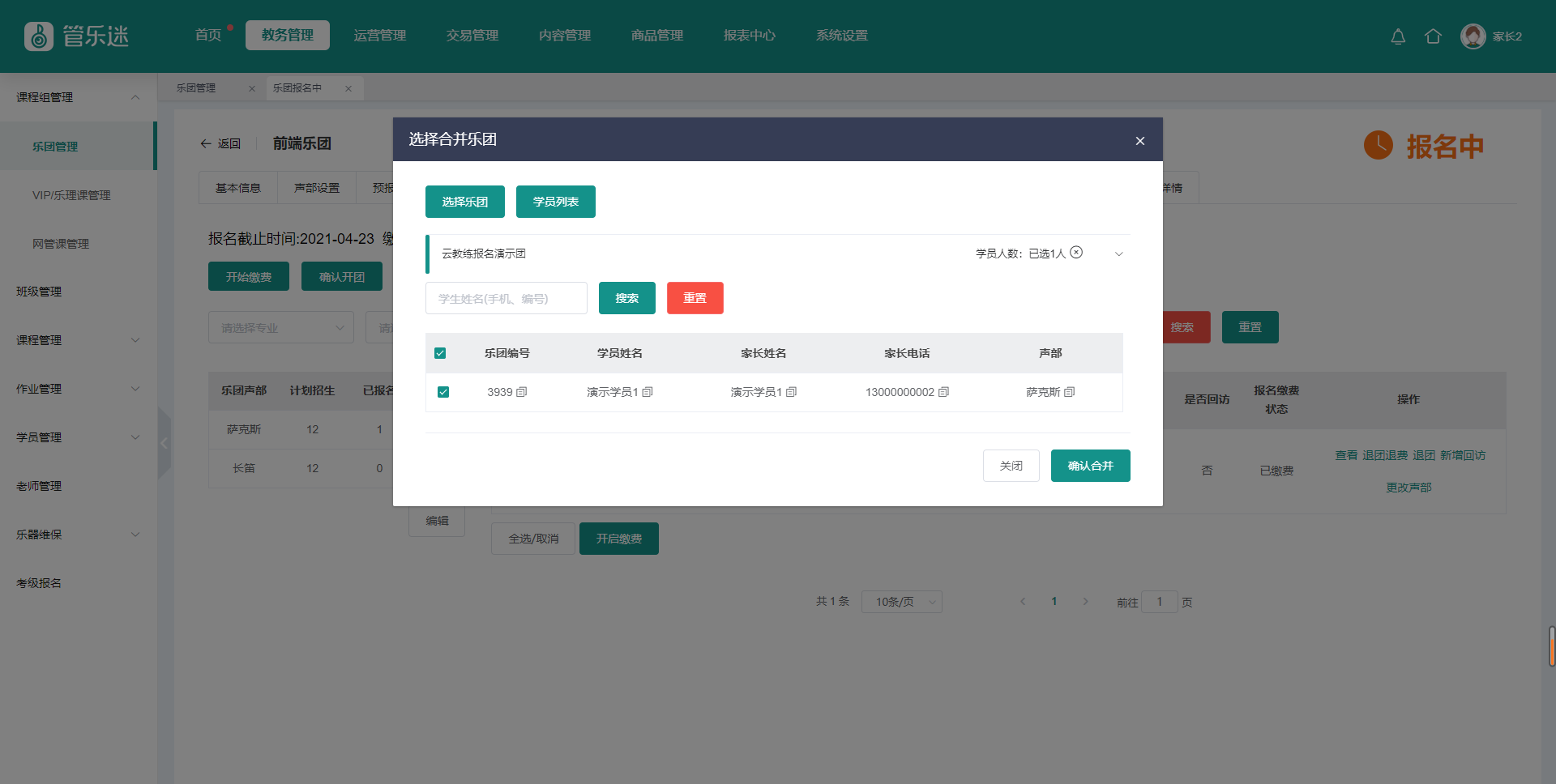
Task: Click the 确认合并 button
Action: 1090,466
